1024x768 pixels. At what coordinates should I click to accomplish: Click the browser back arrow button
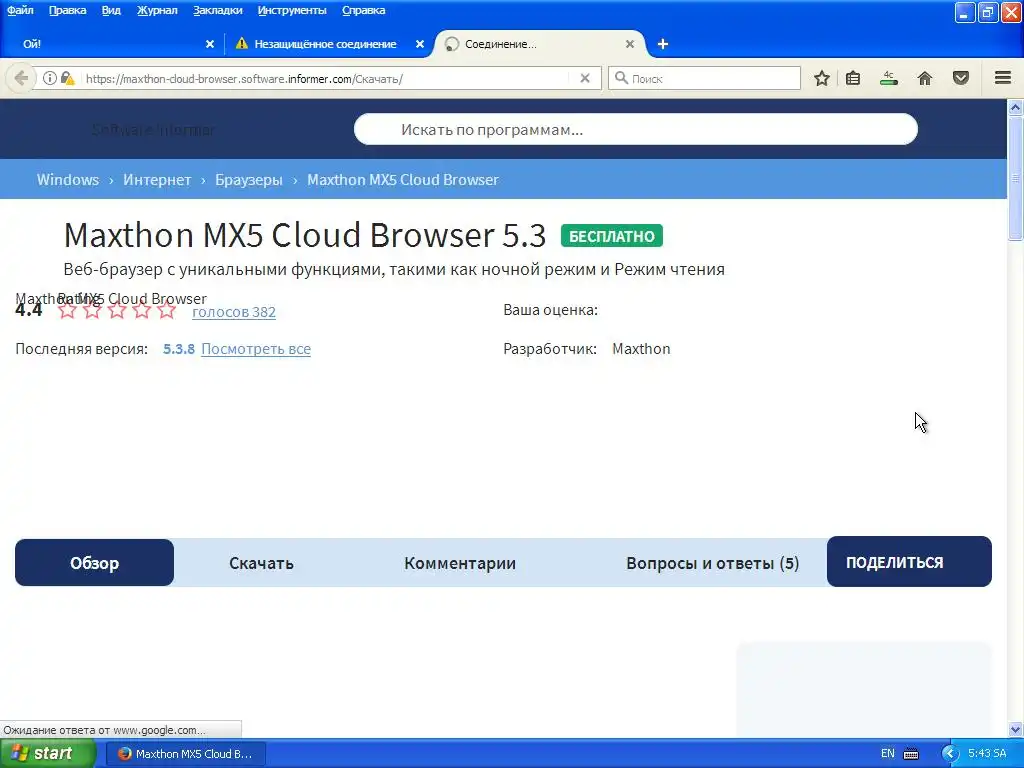[21, 78]
